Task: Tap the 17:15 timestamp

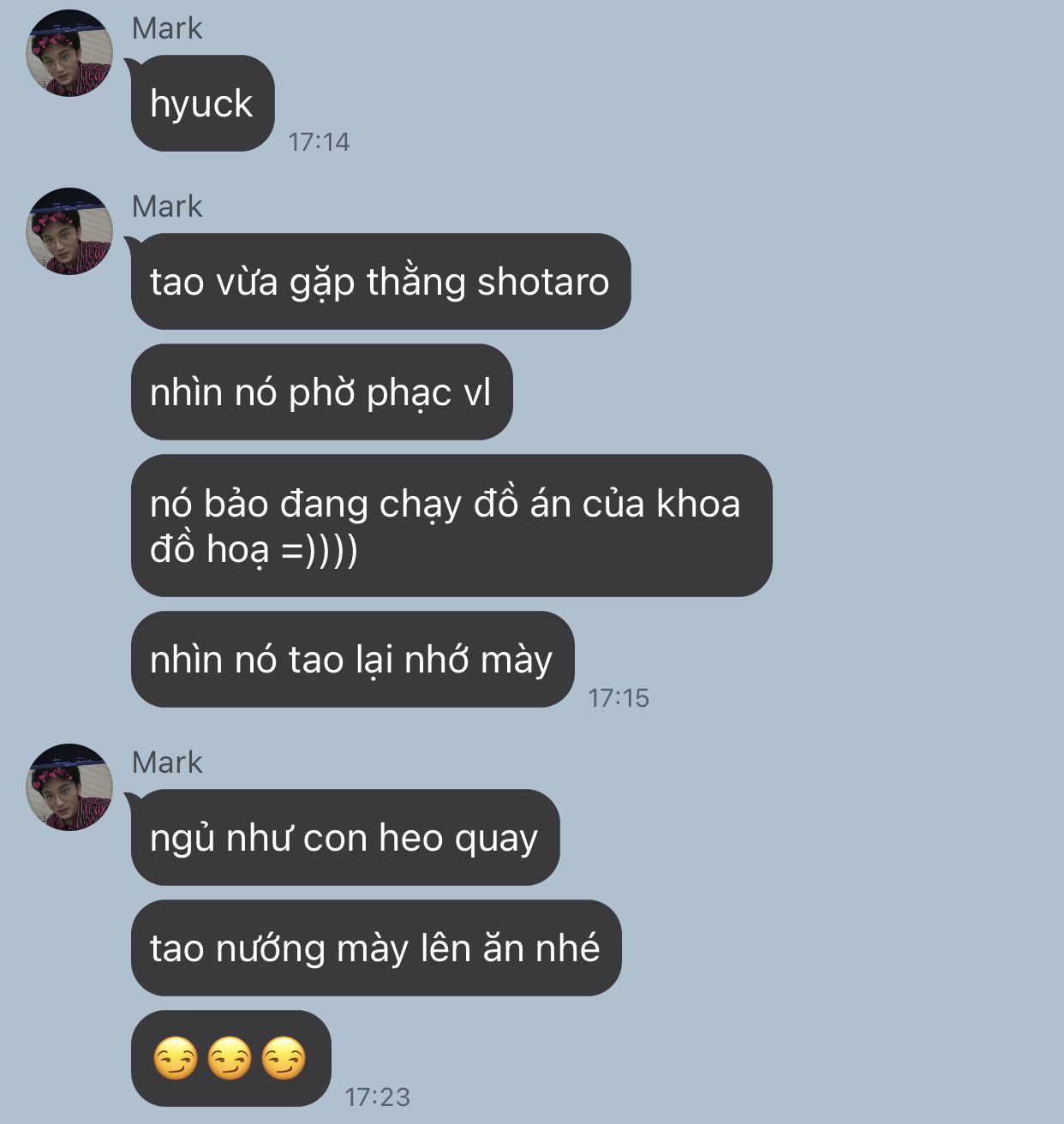Action: 619,697
